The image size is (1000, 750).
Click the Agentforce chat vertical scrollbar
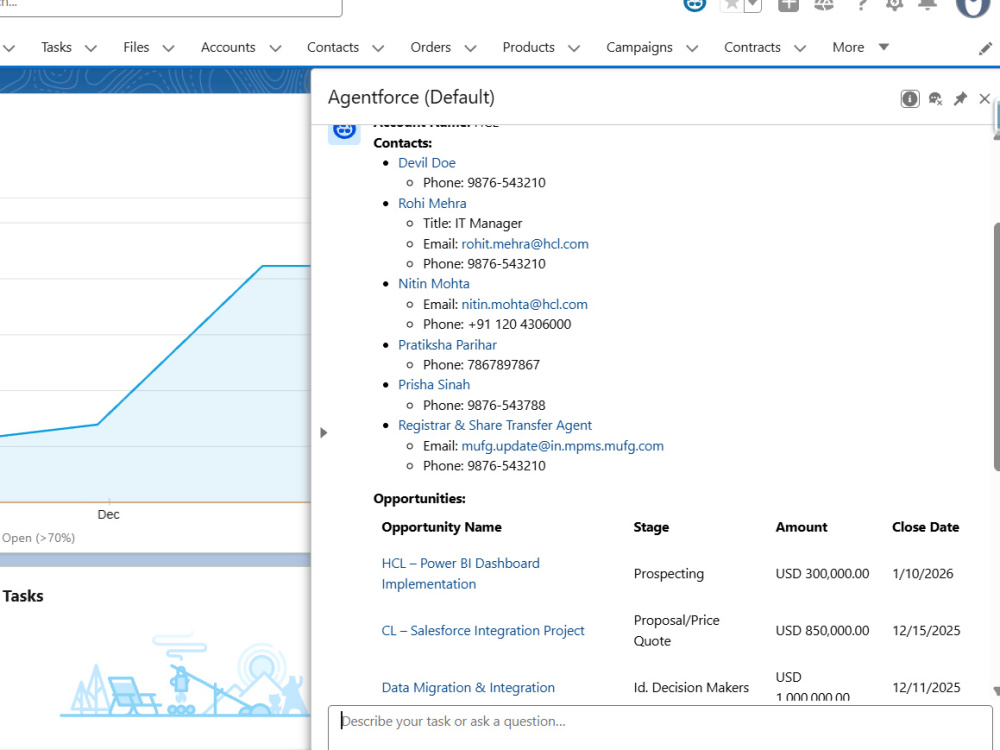pos(996,348)
